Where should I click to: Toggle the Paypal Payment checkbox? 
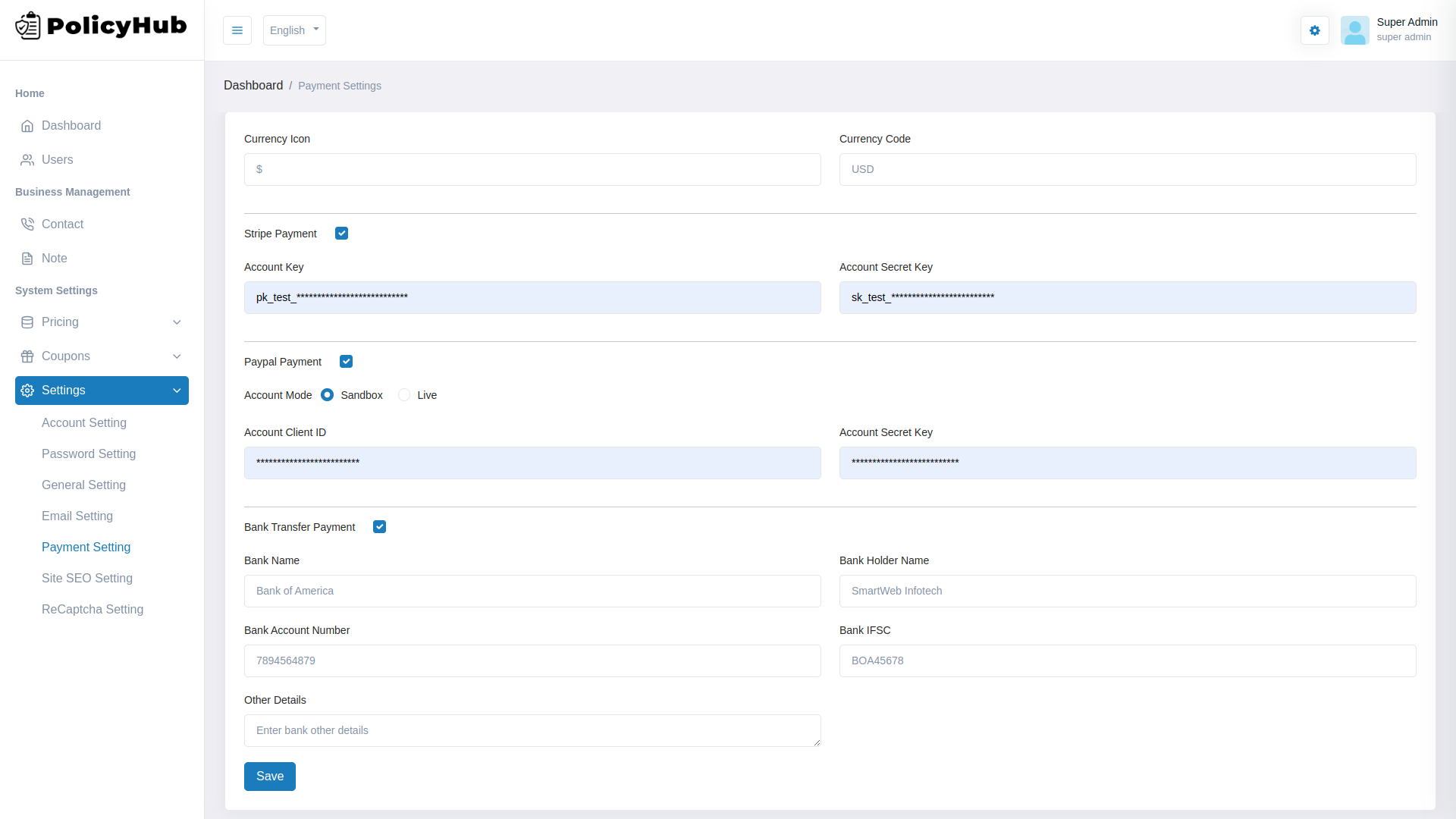tap(346, 361)
